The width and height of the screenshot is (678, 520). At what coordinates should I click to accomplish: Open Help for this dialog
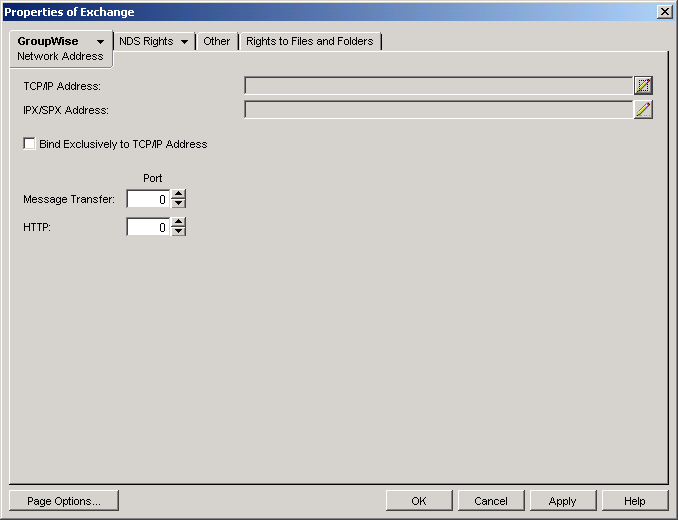pyautogui.click(x=634, y=501)
